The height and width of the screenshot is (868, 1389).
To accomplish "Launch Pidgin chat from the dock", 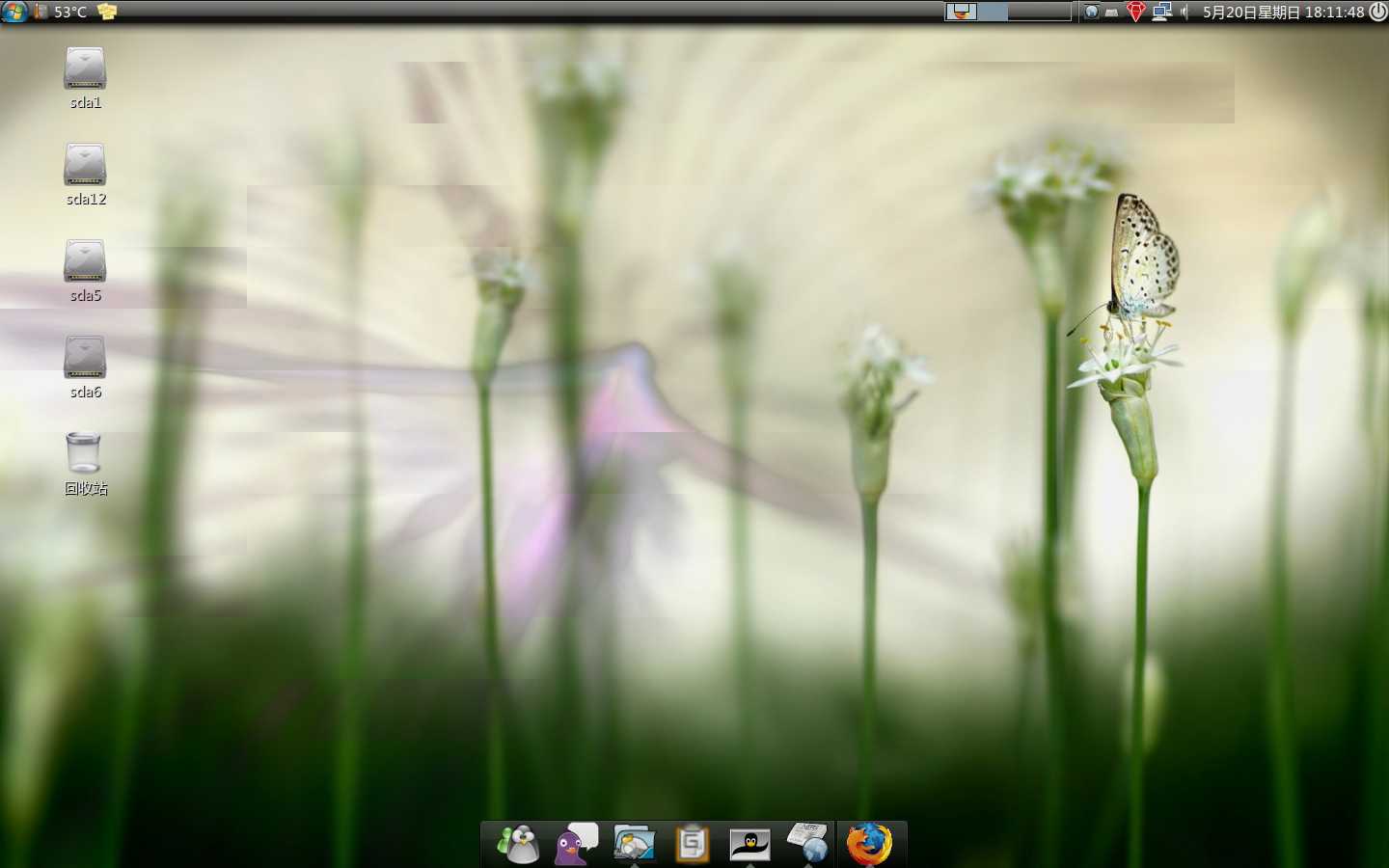I will (577, 844).
